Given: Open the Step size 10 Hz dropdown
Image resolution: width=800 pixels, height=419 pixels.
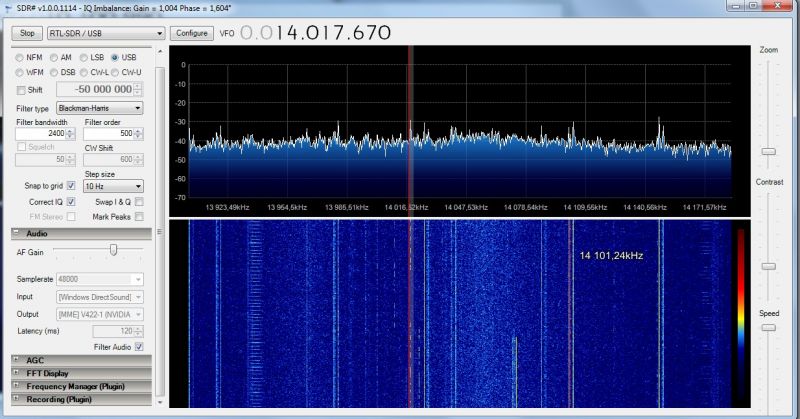Looking at the screenshot, I should click(x=113, y=186).
